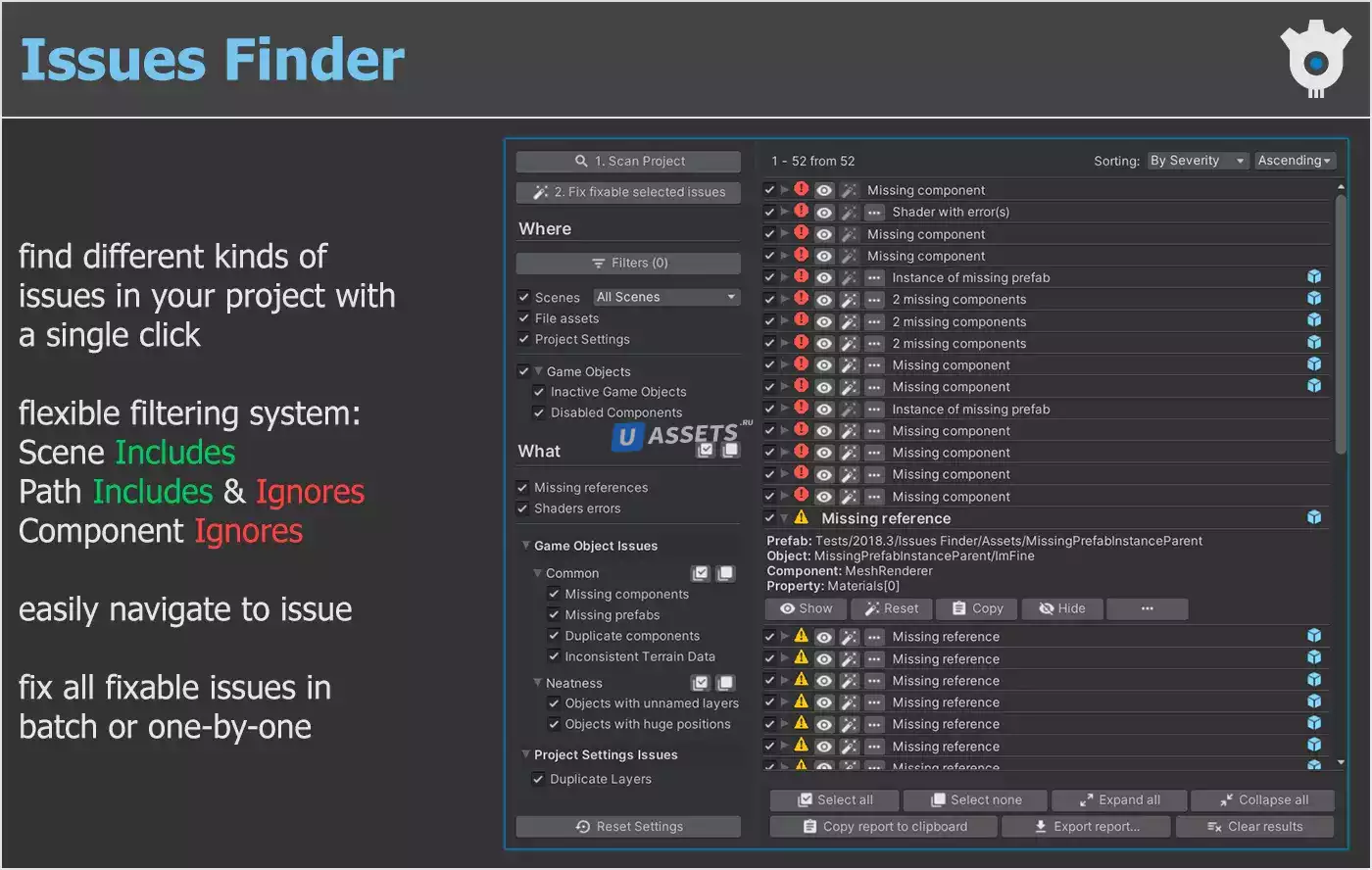The image size is (1372, 870).
Task: Toggle the Scenes checkbox
Action: [524, 297]
